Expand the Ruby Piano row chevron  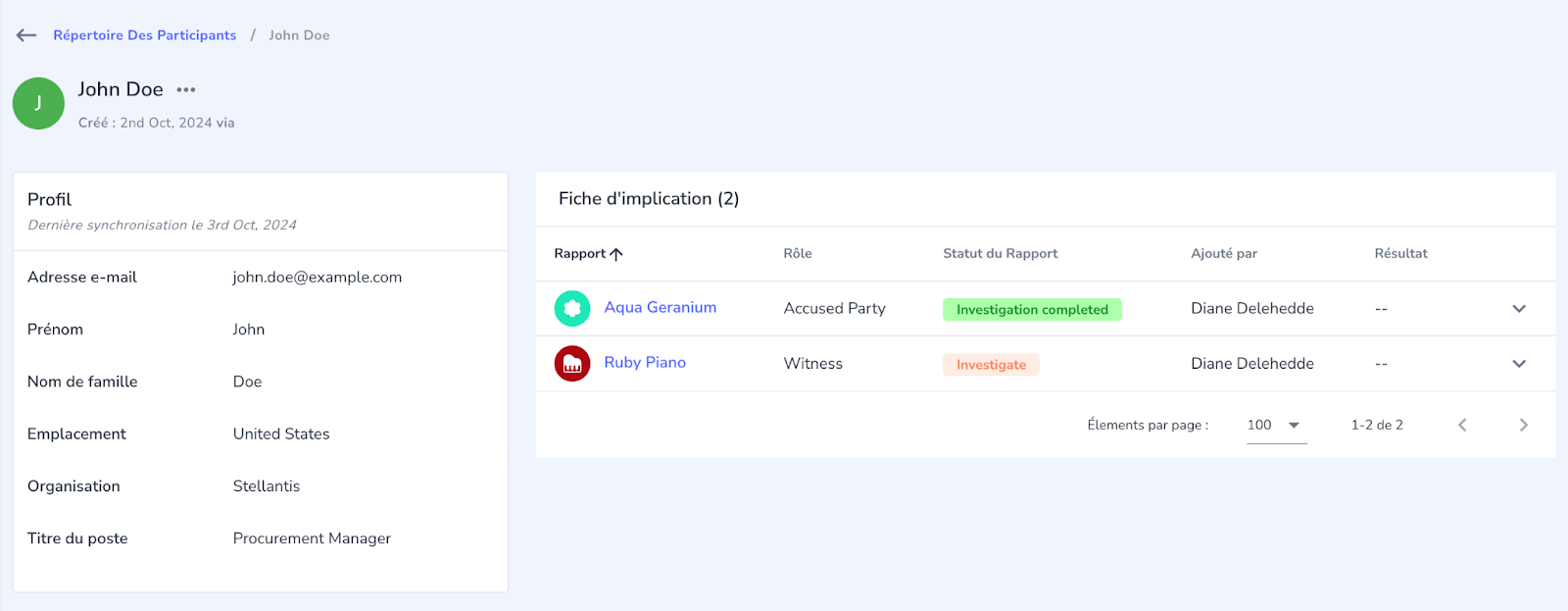point(1519,363)
